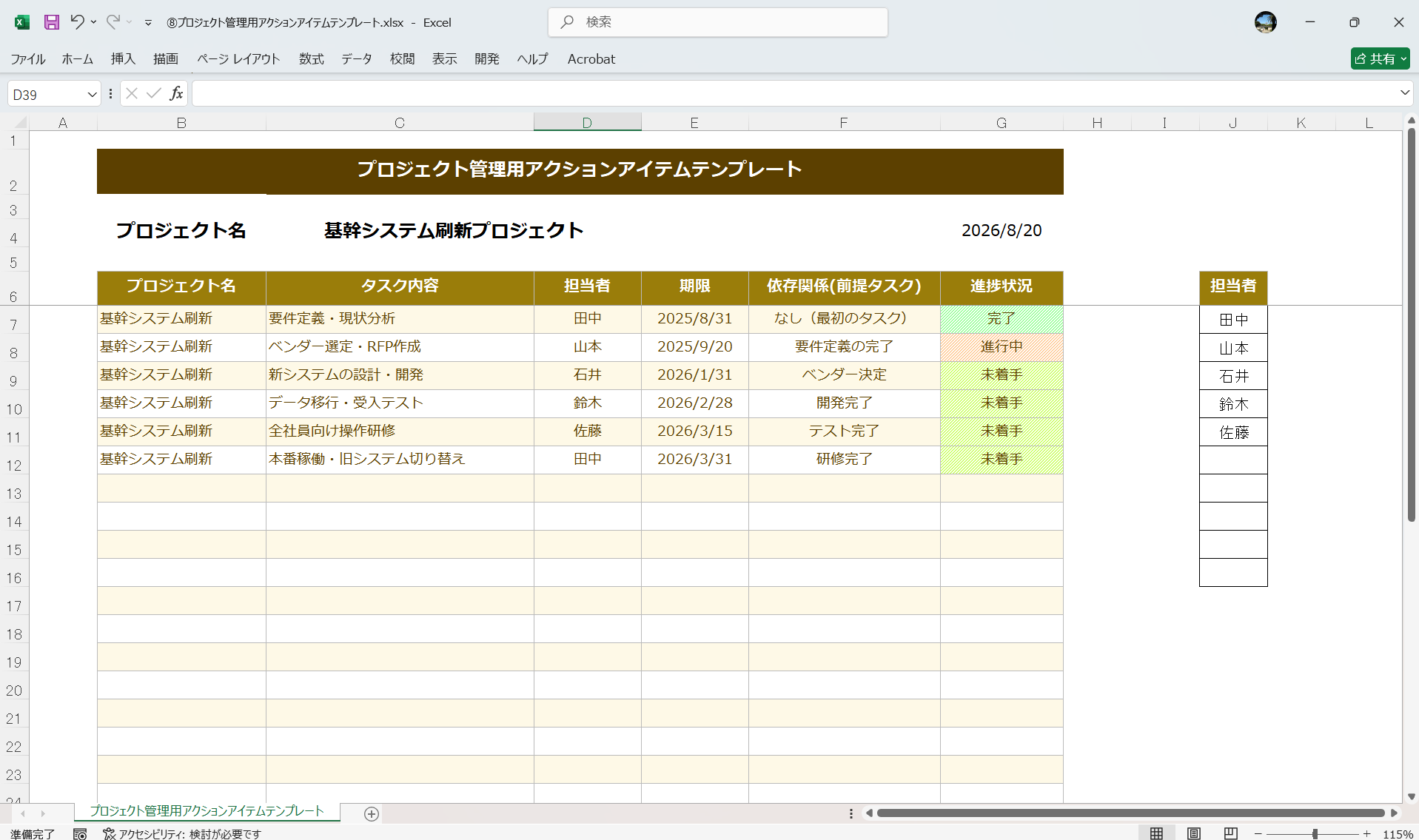The width and height of the screenshot is (1419, 840).
Task: Switch to the 表示 ribbon tab
Action: pos(445,59)
